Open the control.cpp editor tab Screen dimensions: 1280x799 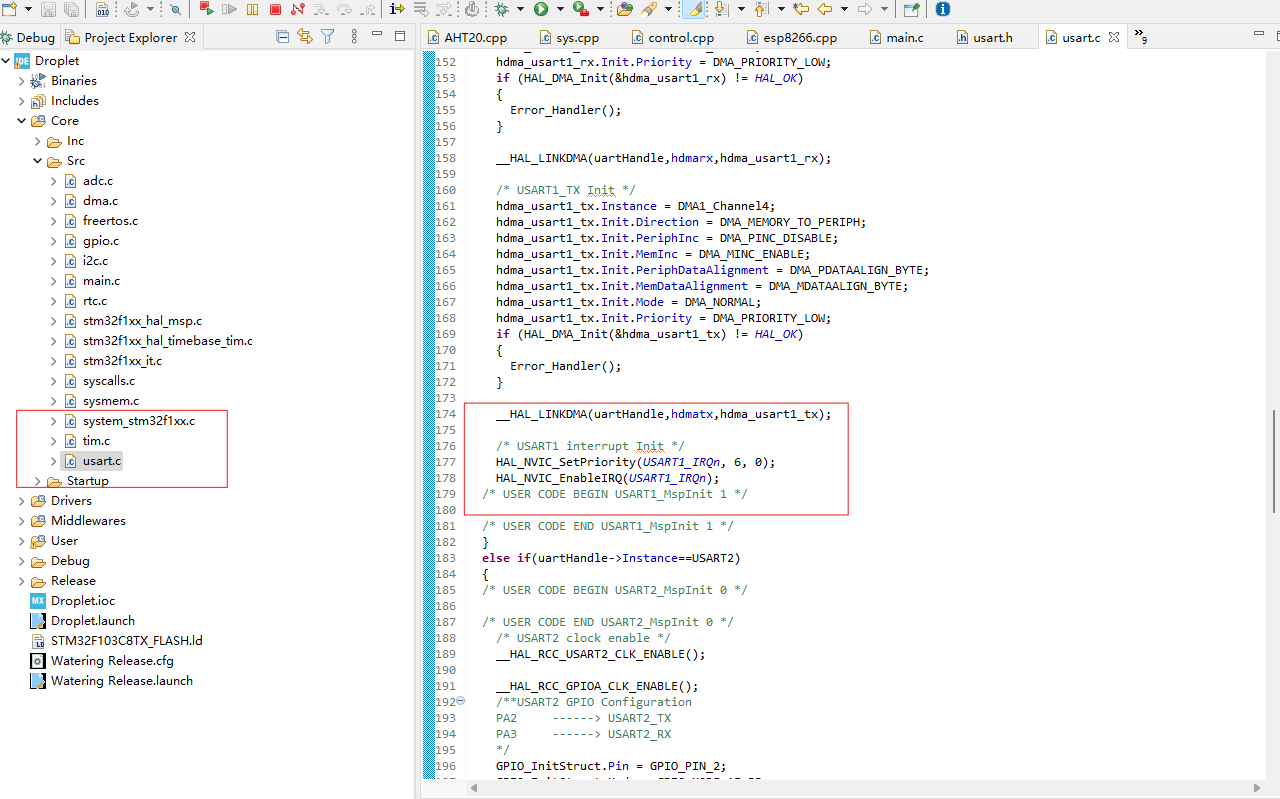673,37
